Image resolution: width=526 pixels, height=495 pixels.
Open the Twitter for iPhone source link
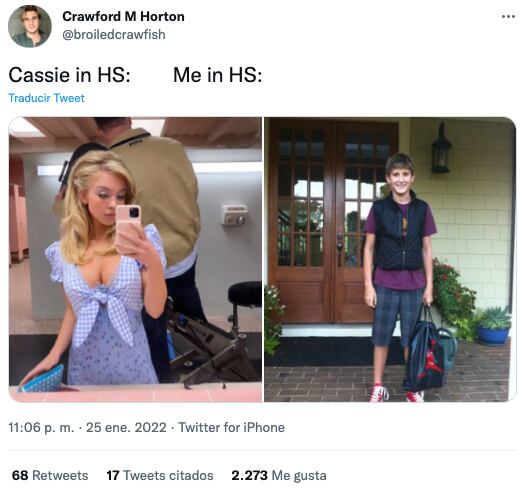pyautogui.click(x=231, y=427)
